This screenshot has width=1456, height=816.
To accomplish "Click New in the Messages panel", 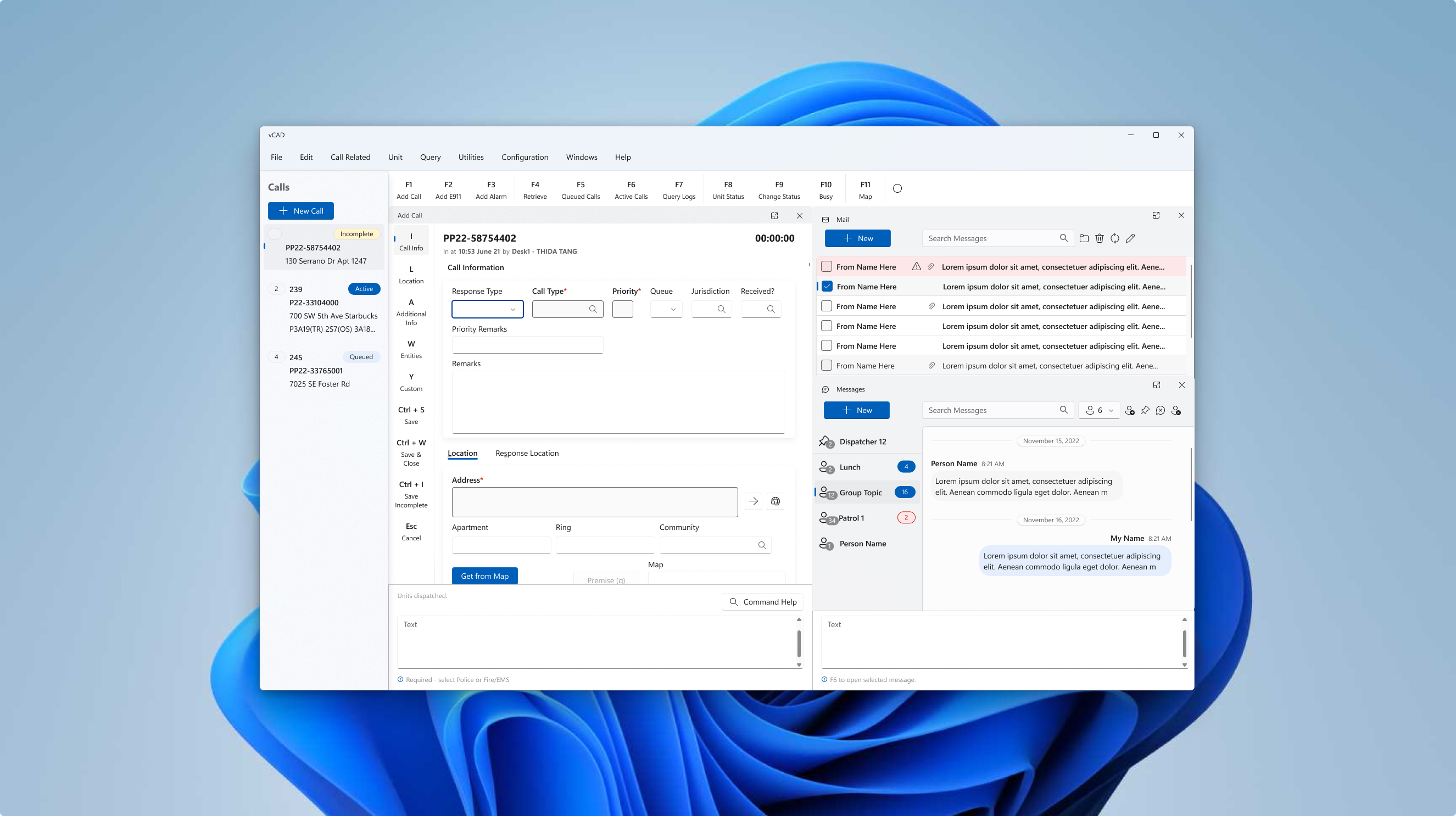I will click(x=856, y=410).
